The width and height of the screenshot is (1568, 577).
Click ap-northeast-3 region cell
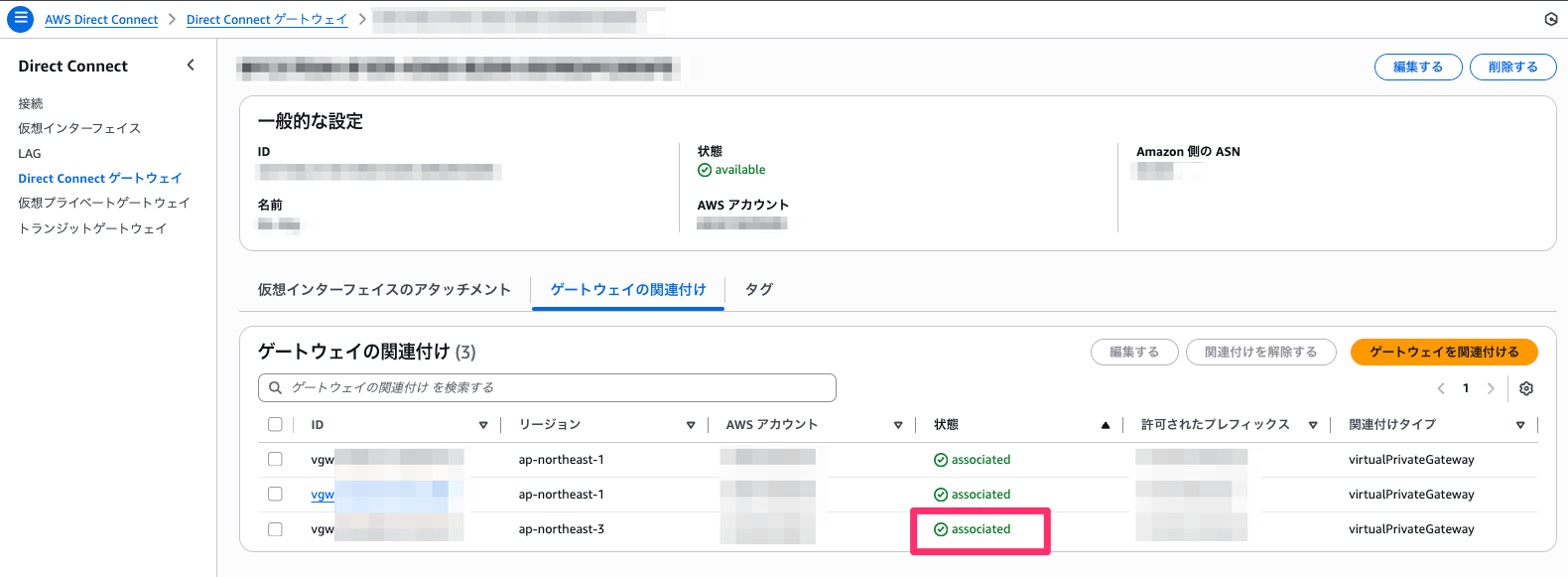(x=562, y=529)
